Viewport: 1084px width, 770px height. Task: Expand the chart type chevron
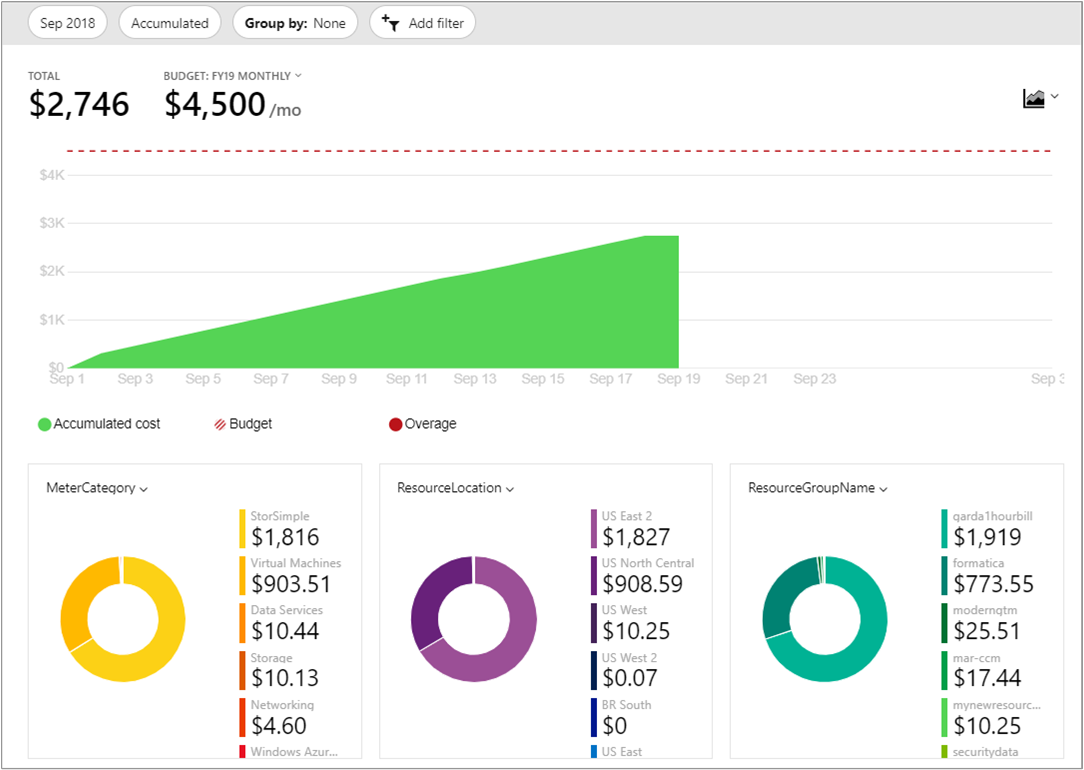[x=1054, y=96]
